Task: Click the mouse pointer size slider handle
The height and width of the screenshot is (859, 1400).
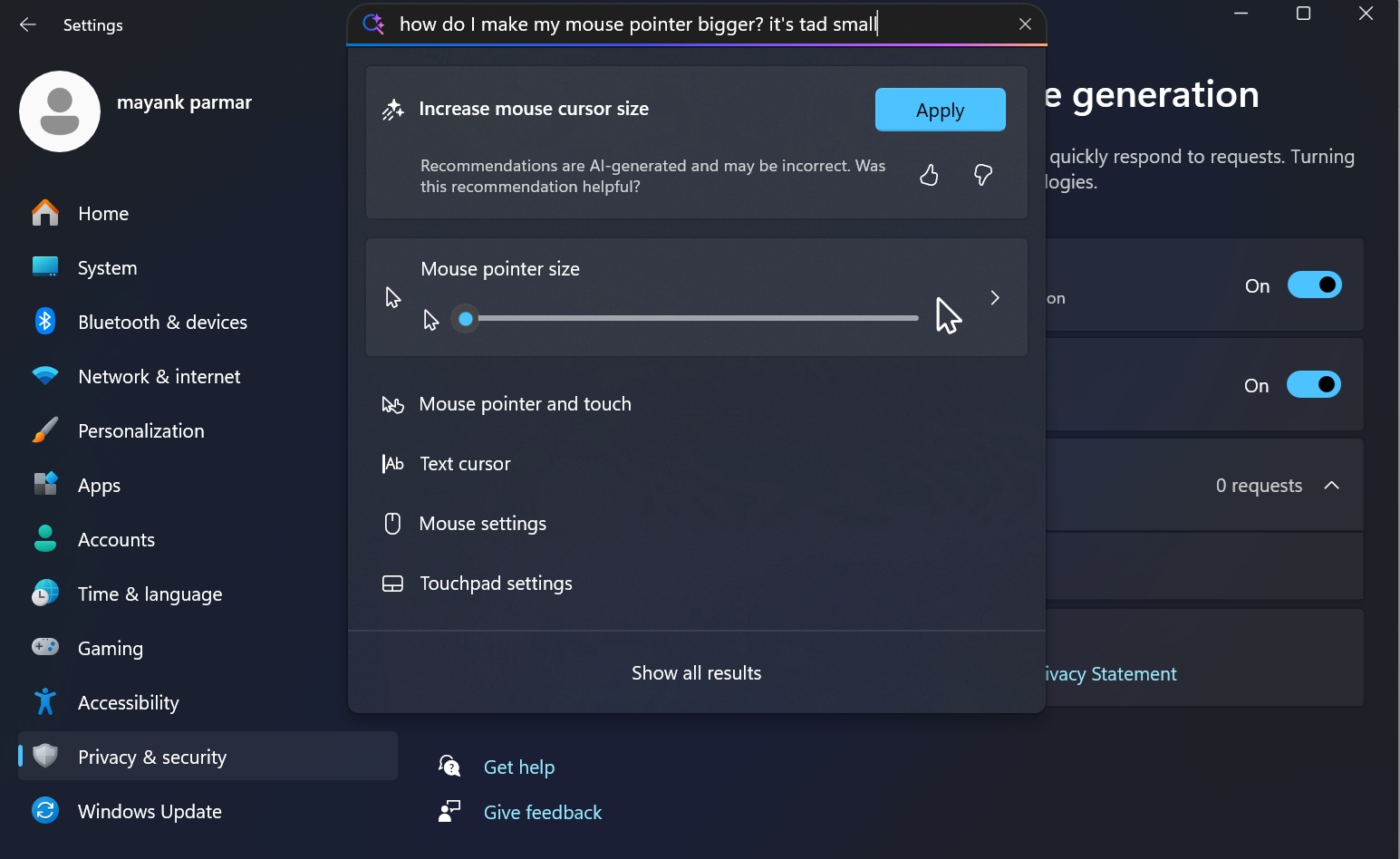Action: [466, 319]
